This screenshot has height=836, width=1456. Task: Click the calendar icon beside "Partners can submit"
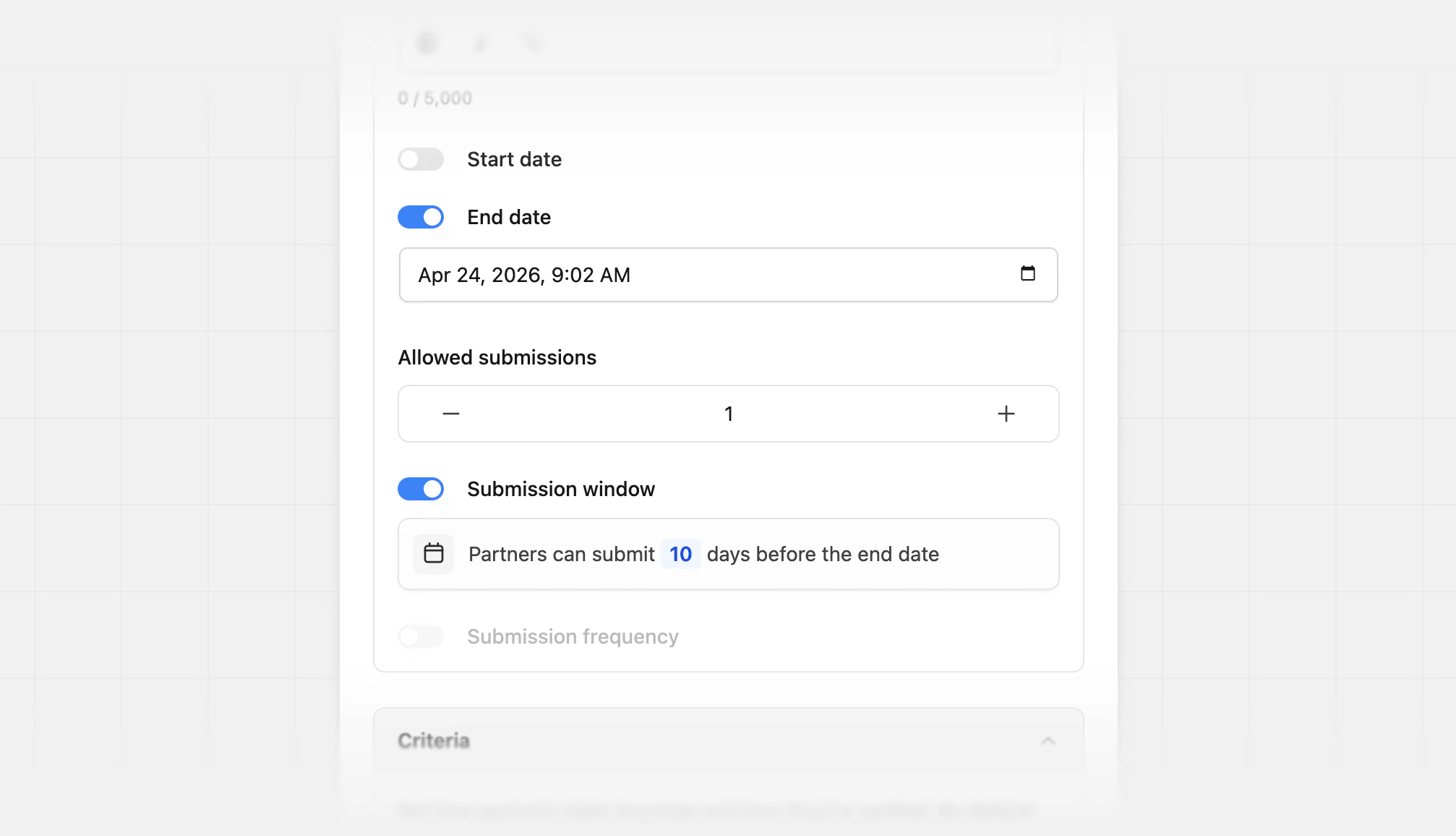pos(433,553)
